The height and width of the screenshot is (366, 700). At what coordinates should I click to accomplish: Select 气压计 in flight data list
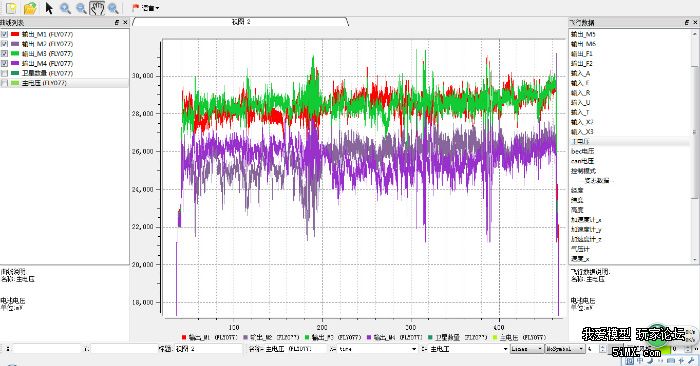[x=580, y=249]
